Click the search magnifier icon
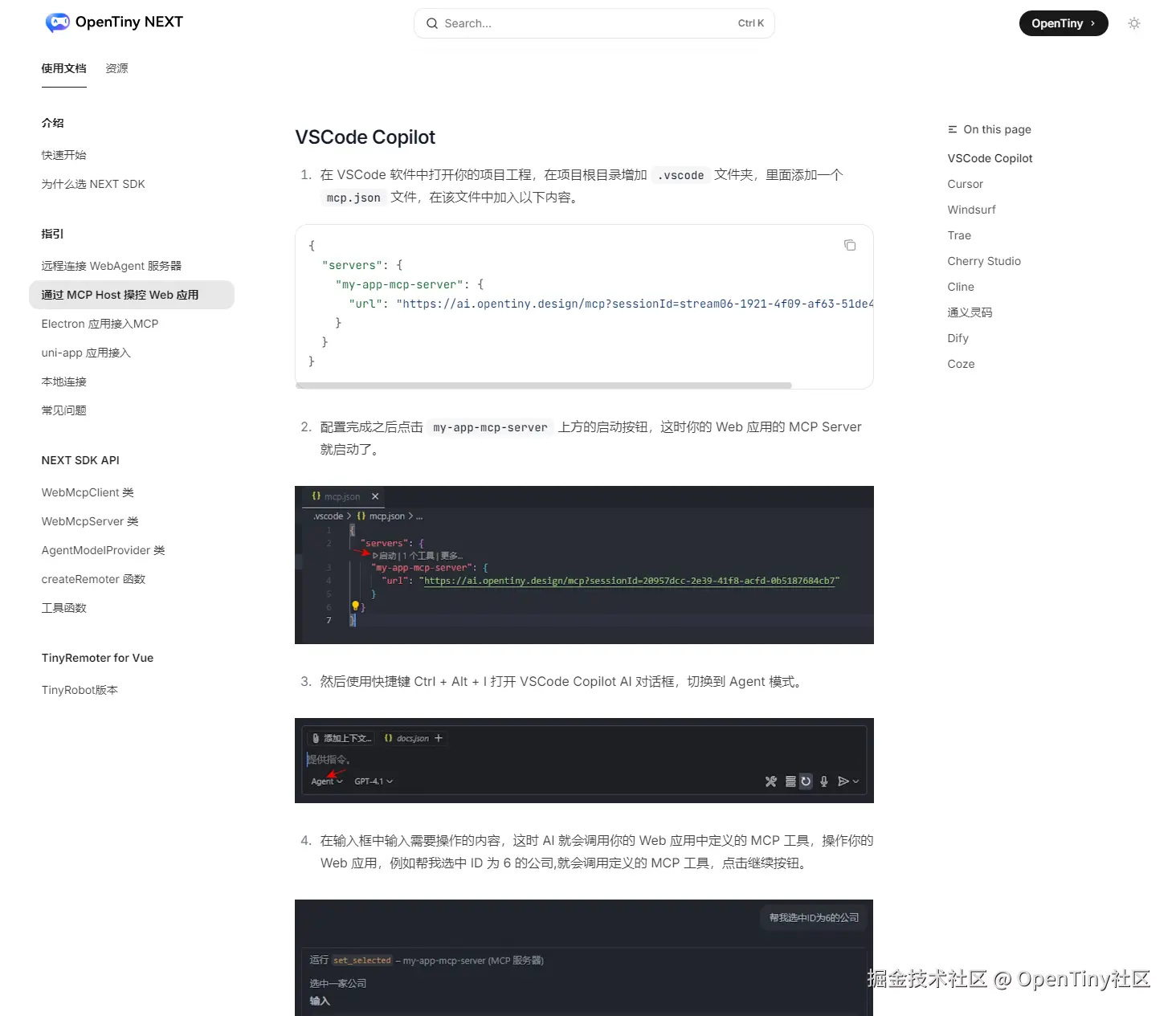The height and width of the screenshot is (1016, 1176). 432,23
